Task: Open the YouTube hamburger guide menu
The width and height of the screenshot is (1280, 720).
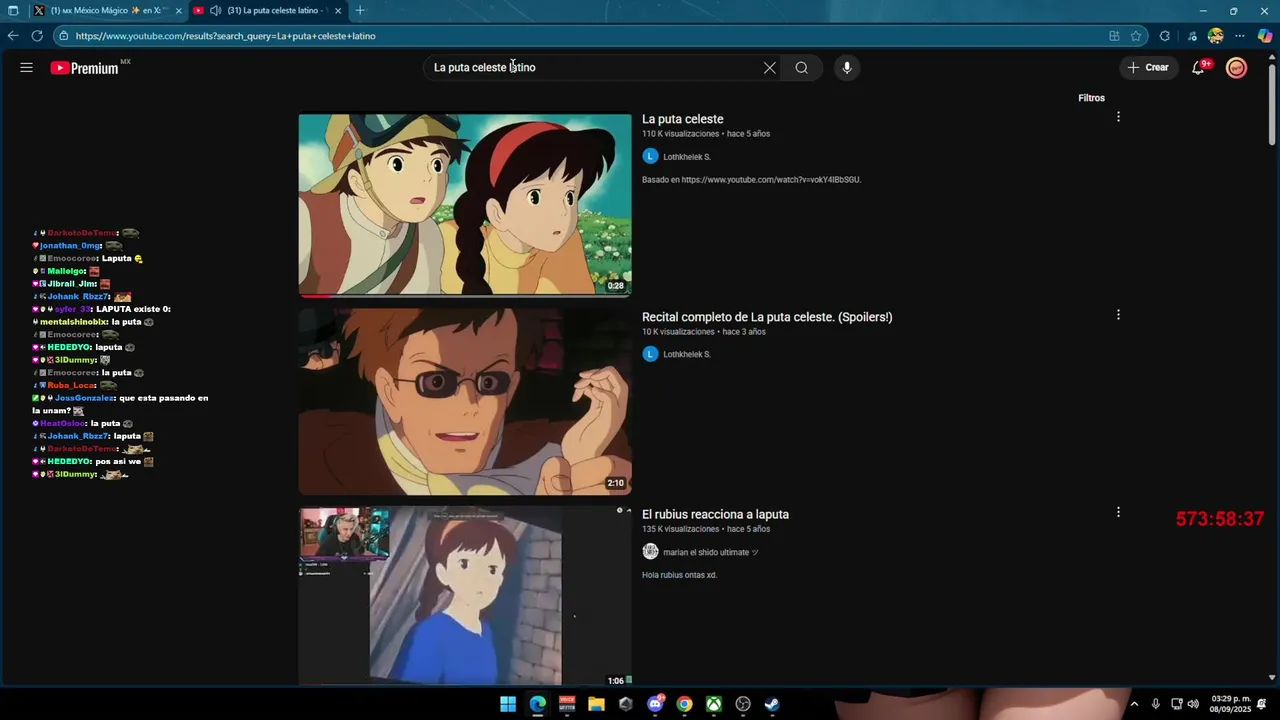Action: (x=26, y=68)
